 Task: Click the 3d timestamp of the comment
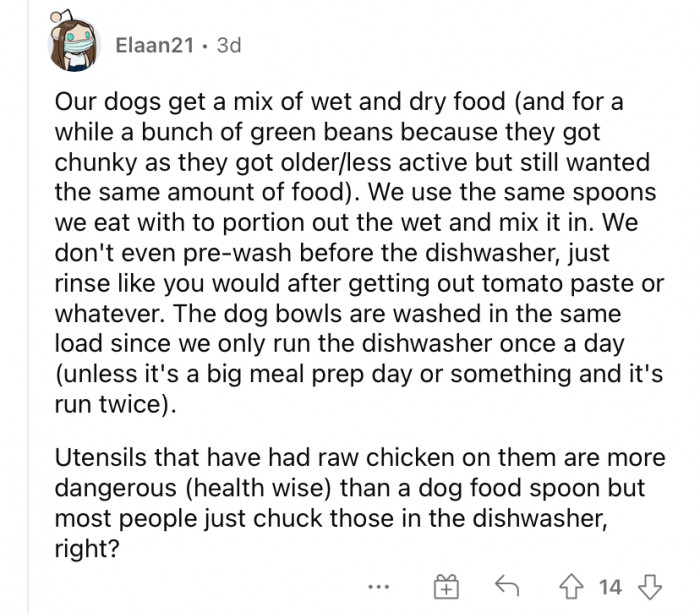point(228,45)
